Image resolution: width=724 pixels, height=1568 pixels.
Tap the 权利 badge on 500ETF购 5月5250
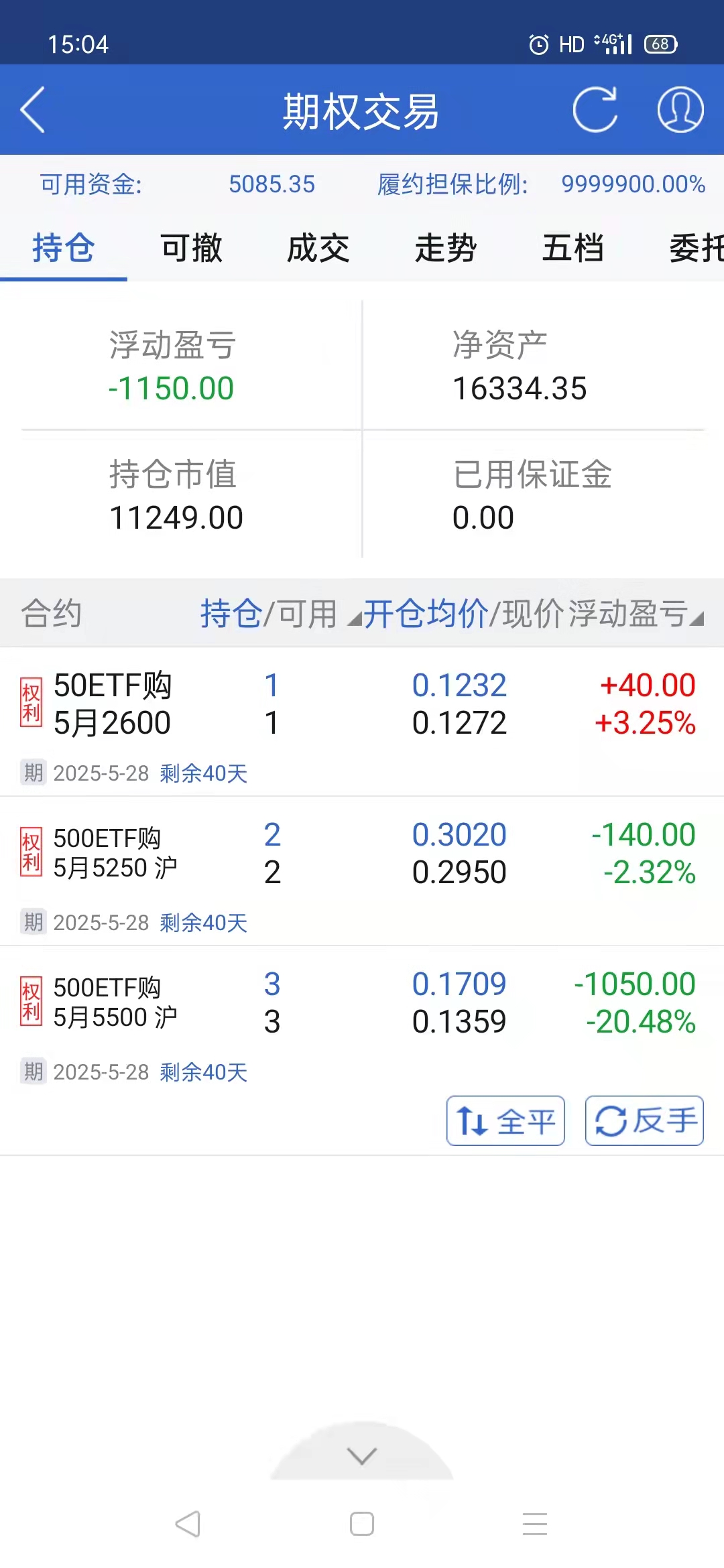pyautogui.click(x=32, y=852)
